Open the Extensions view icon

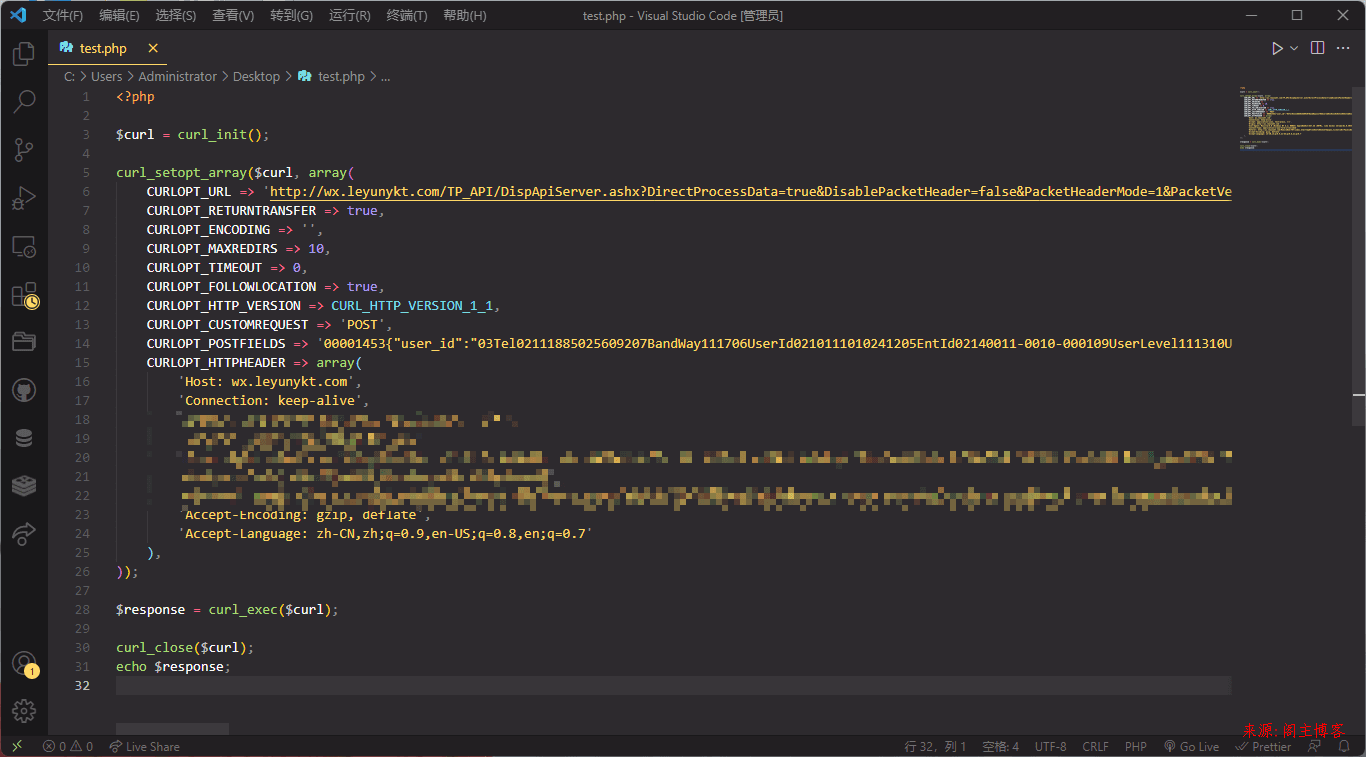tap(24, 295)
